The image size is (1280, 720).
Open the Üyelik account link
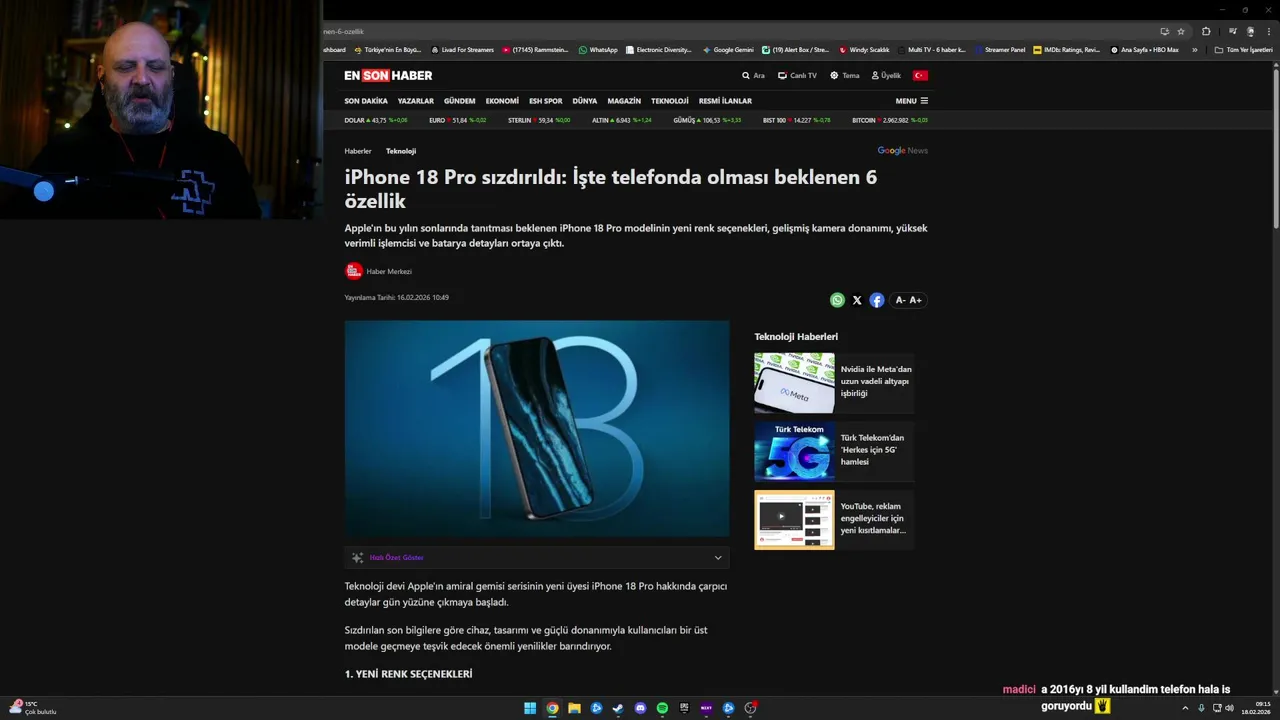point(886,76)
